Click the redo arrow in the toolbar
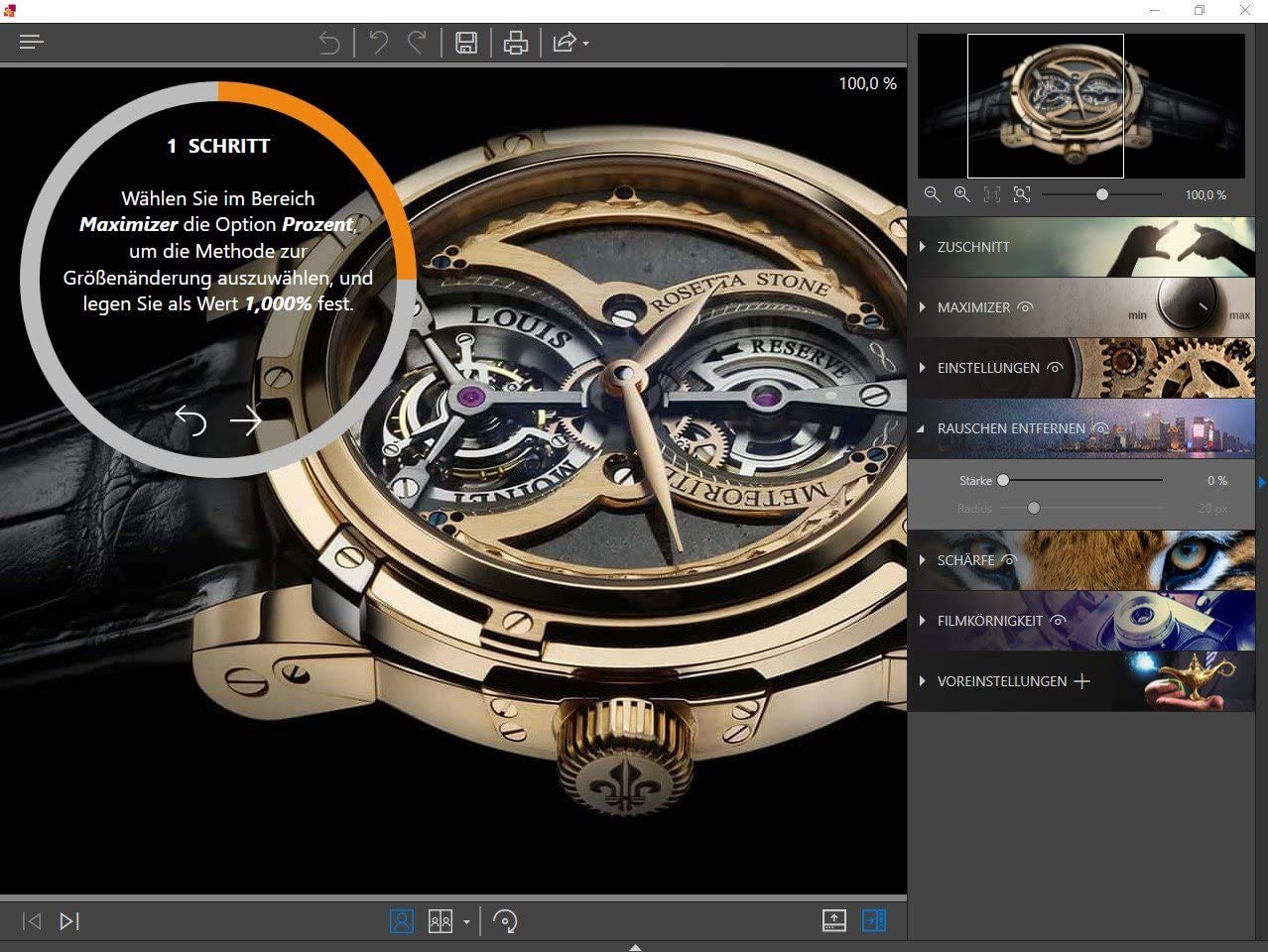Image resolution: width=1268 pixels, height=952 pixels. coord(418,42)
